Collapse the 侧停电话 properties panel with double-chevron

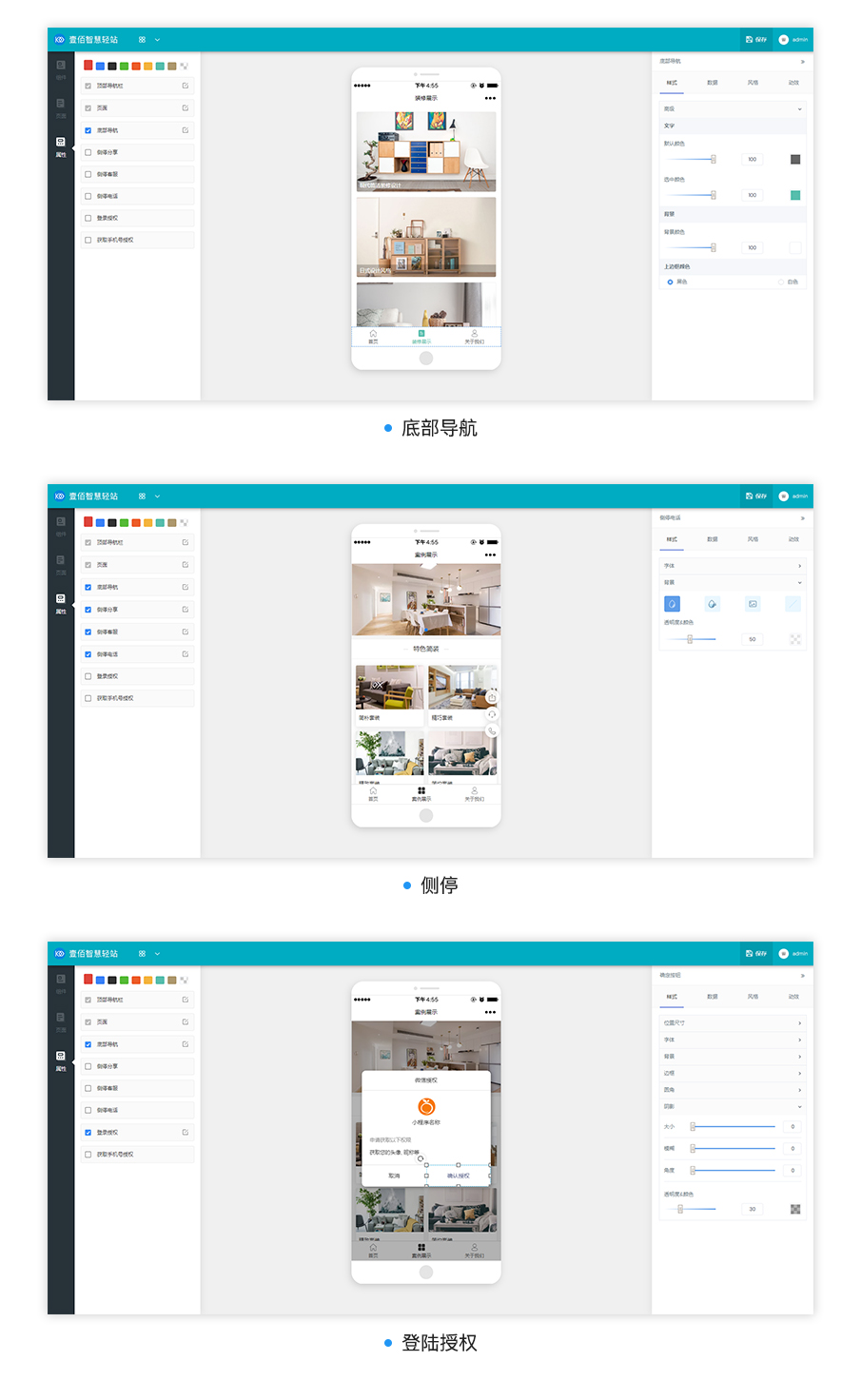802,518
